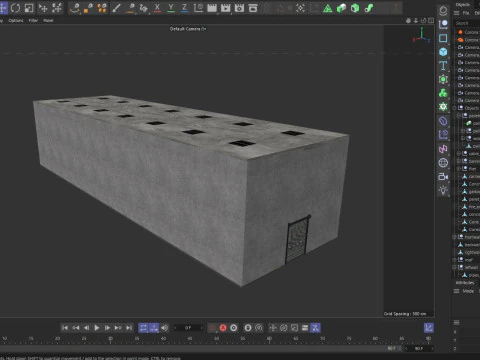This screenshot has height=360, width=480.
Task: Click the timeline marker at frame 30
Action: pos(110,339)
